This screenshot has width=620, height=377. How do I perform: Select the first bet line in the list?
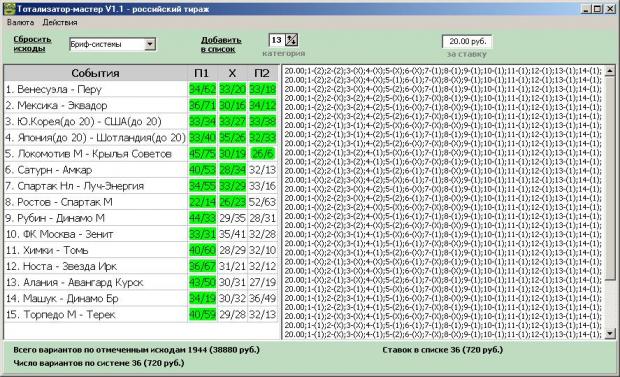pos(443,71)
